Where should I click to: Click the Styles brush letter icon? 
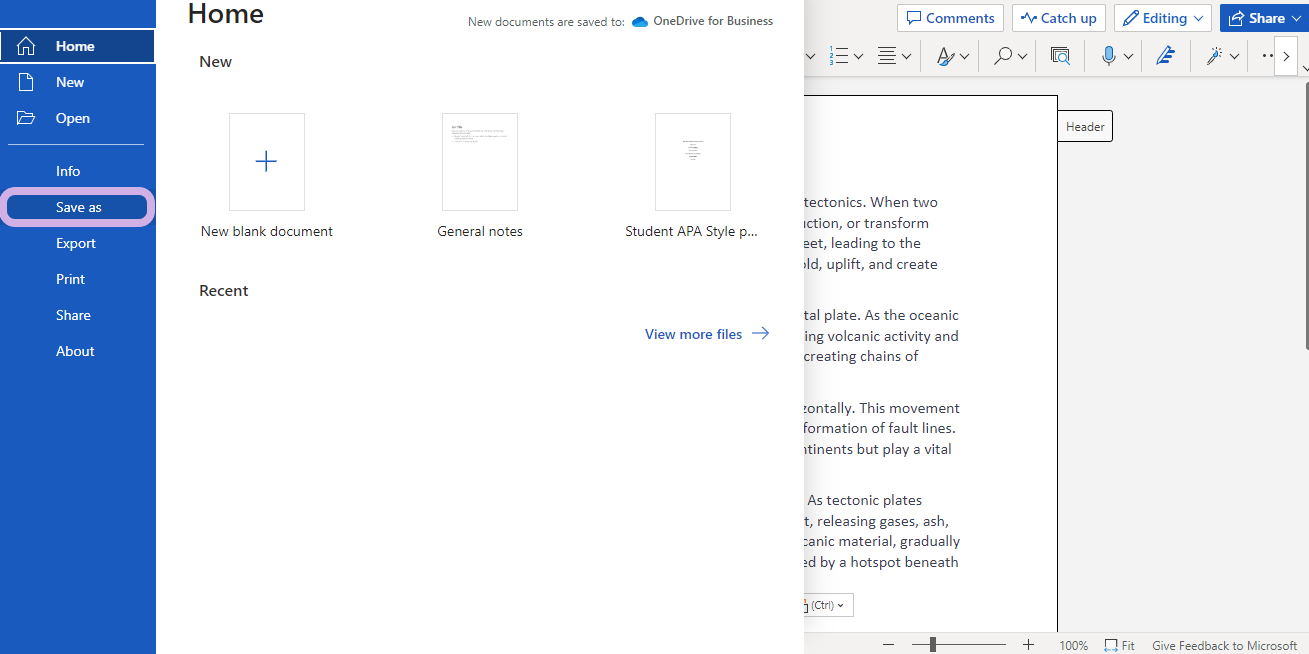point(945,57)
